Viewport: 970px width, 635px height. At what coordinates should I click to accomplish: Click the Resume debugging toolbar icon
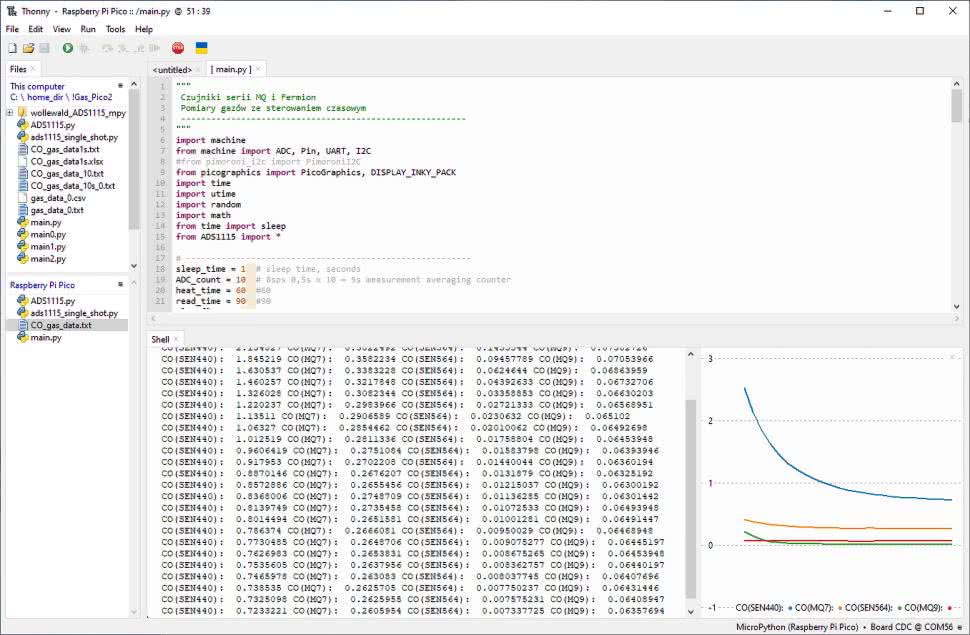click(x=151, y=48)
